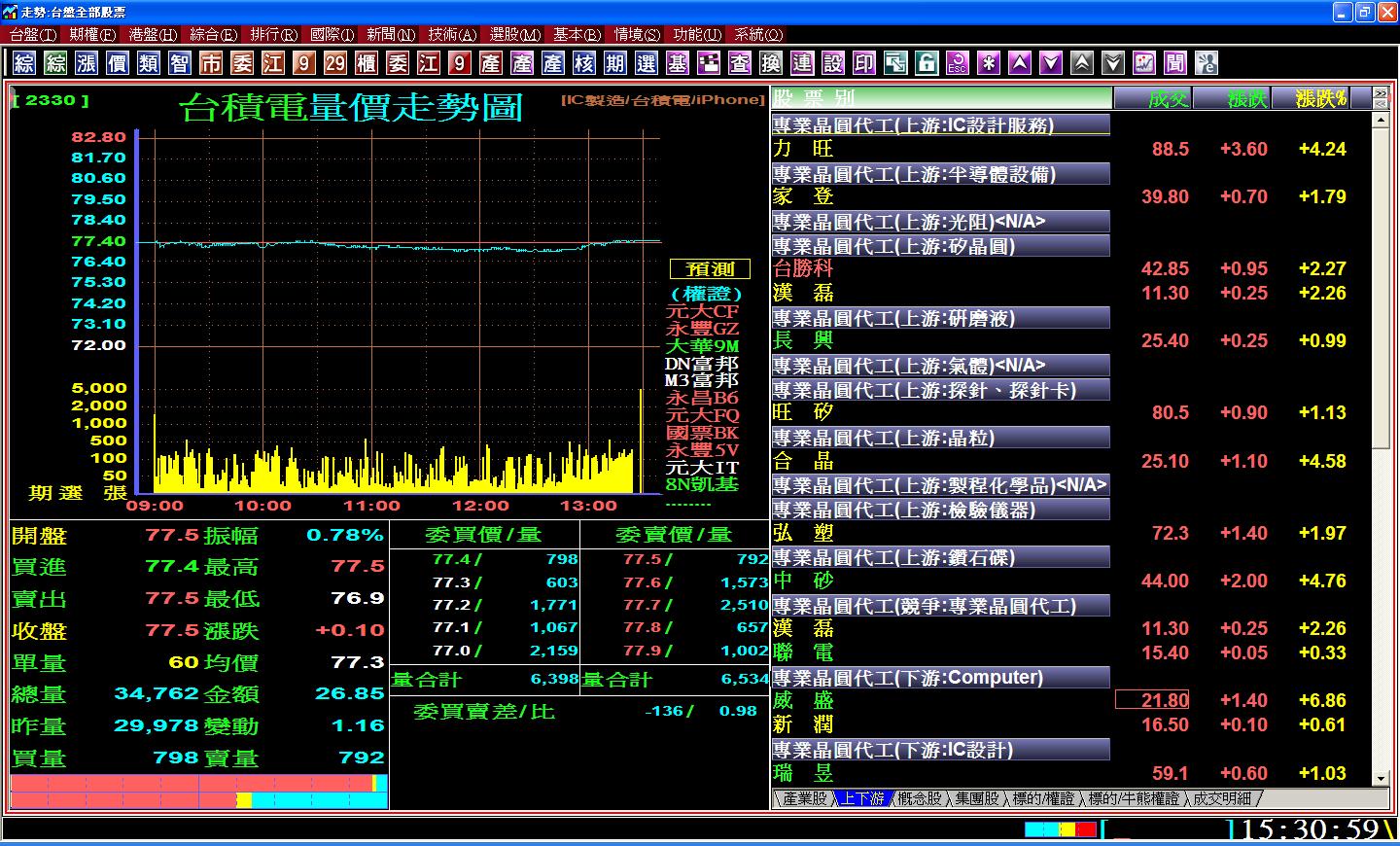Select the 瑞昱 stock row
The image size is (1400, 846).
[x=1071, y=773]
